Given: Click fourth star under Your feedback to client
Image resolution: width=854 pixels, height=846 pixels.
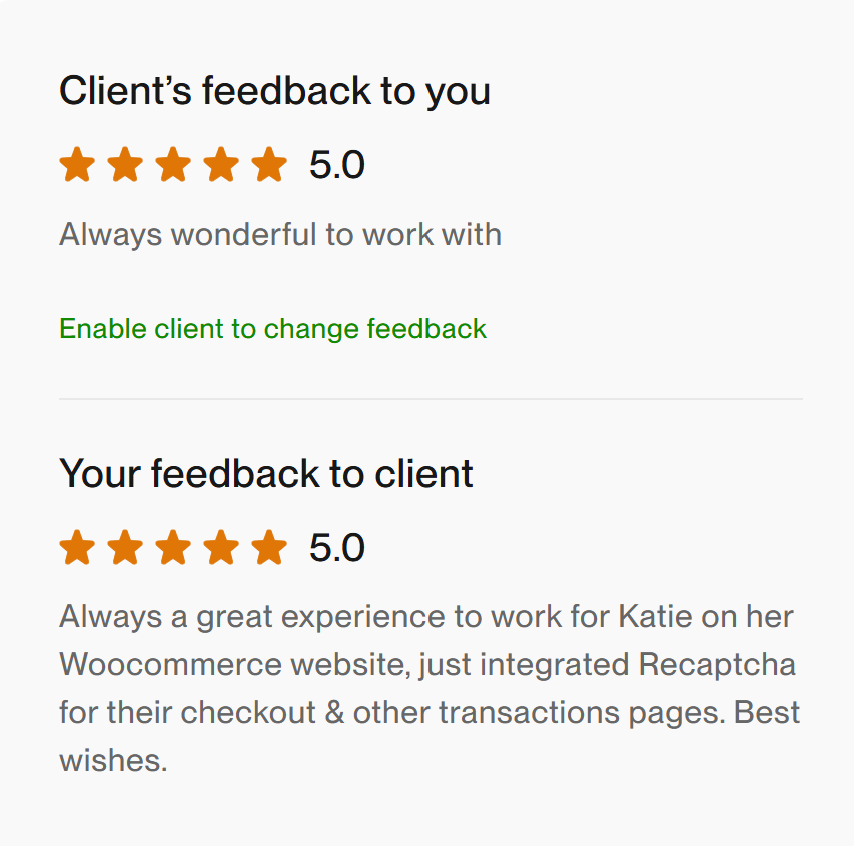Looking at the screenshot, I should [x=221, y=548].
